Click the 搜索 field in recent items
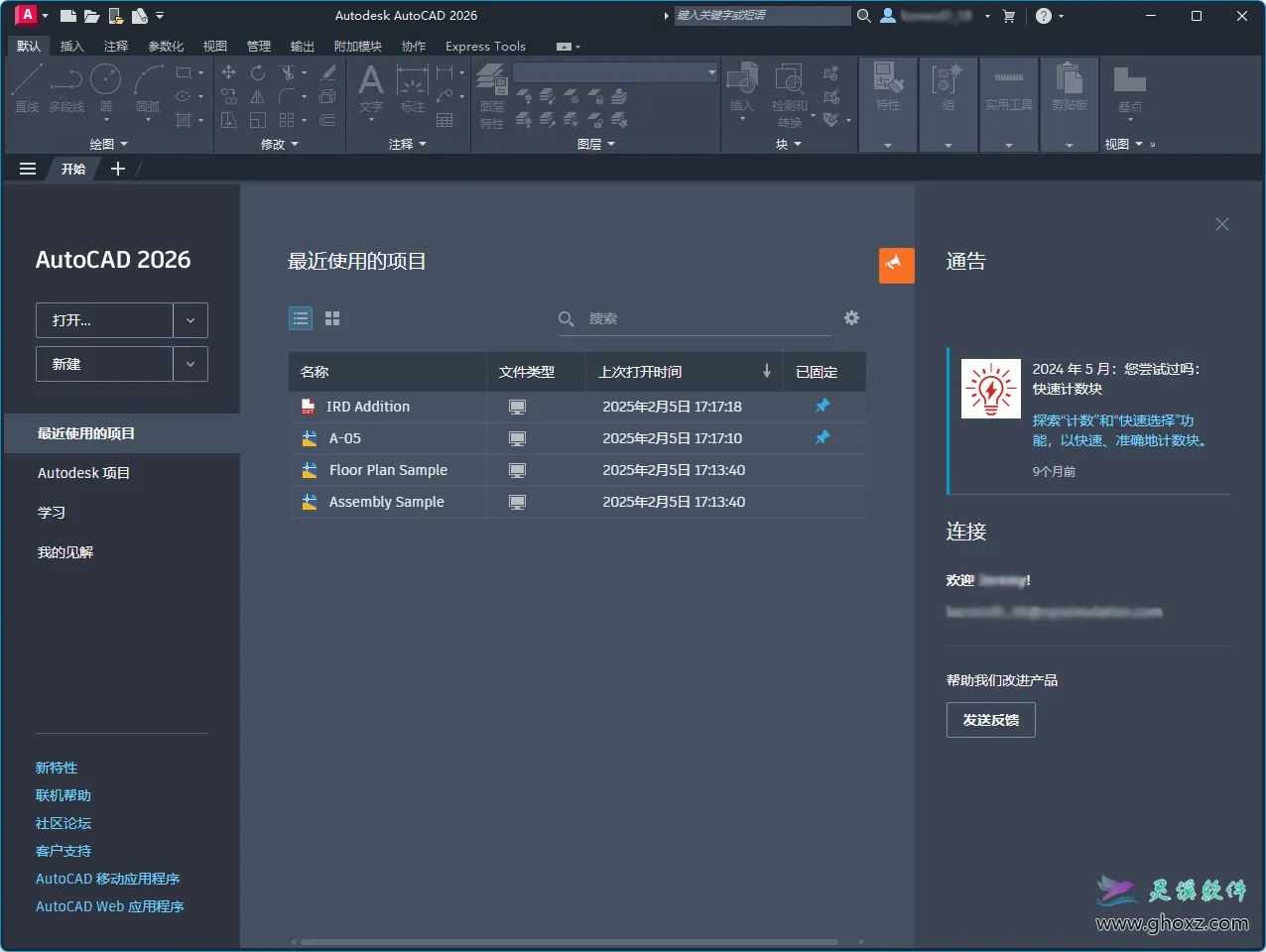The width and height of the screenshot is (1266, 952). [x=695, y=318]
